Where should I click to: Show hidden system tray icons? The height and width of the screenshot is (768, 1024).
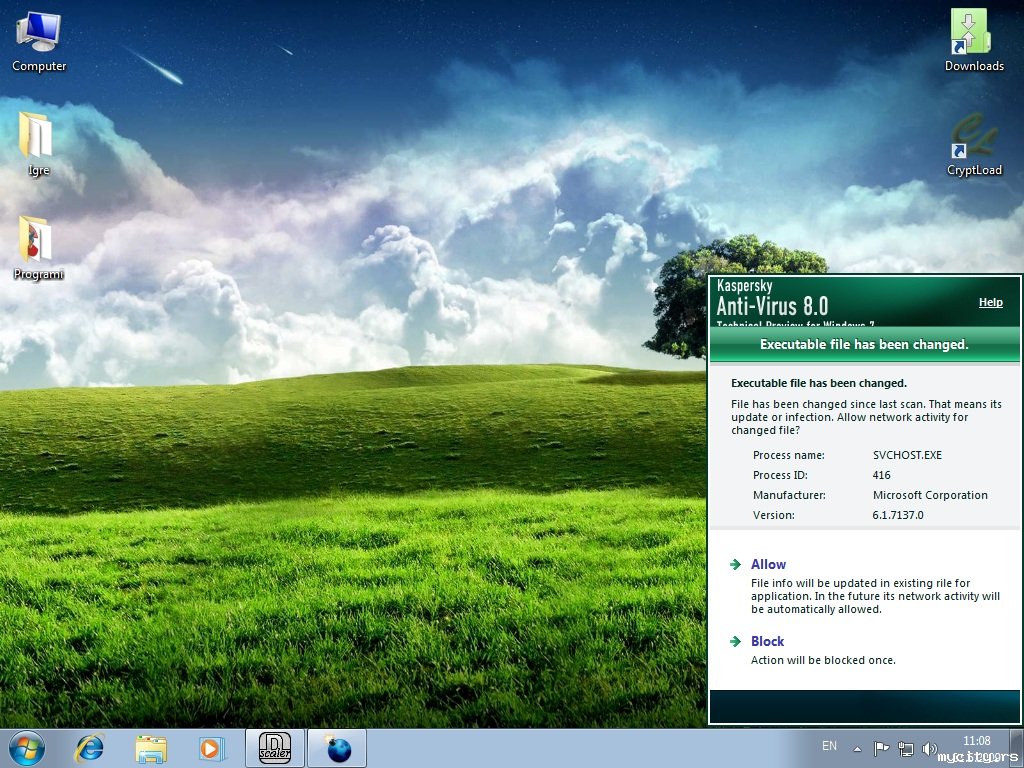tap(857, 748)
